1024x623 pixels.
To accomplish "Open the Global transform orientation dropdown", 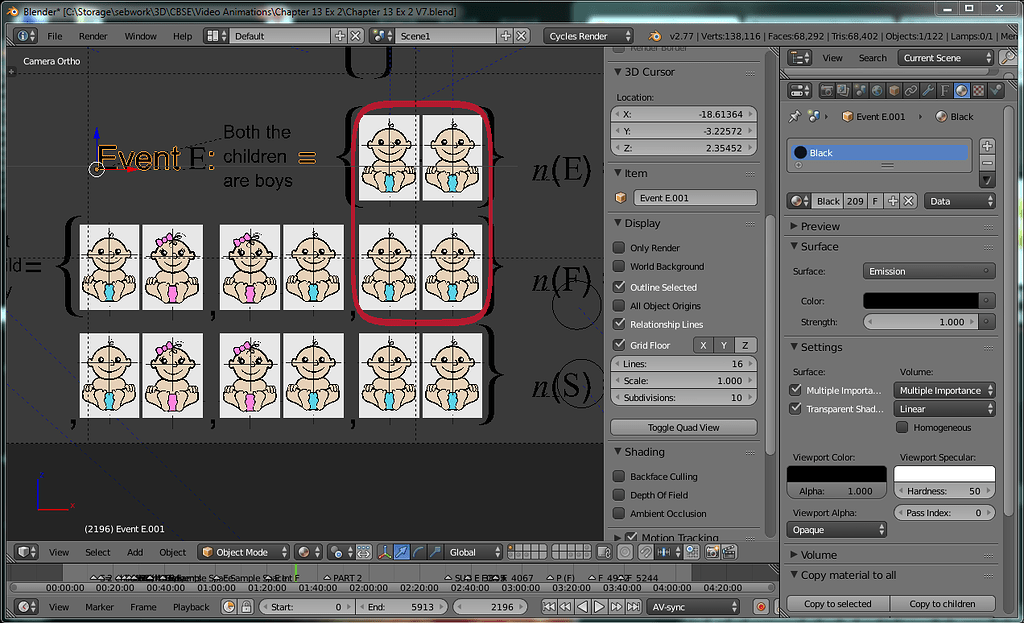I will coord(474,552).
